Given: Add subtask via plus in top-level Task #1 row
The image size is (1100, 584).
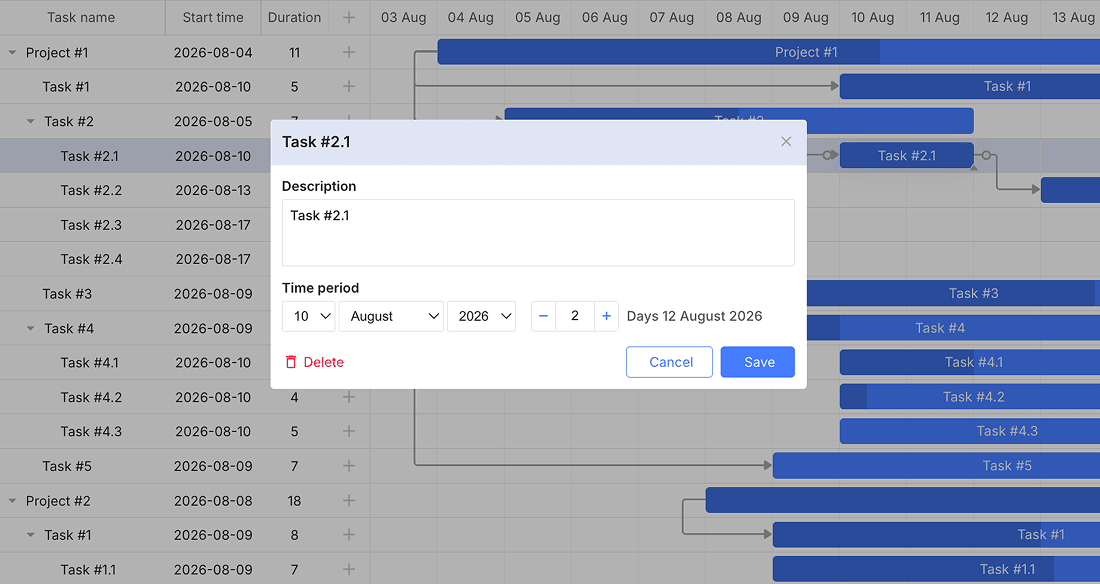Looking at the screenshot, I should tap(349, 86).
